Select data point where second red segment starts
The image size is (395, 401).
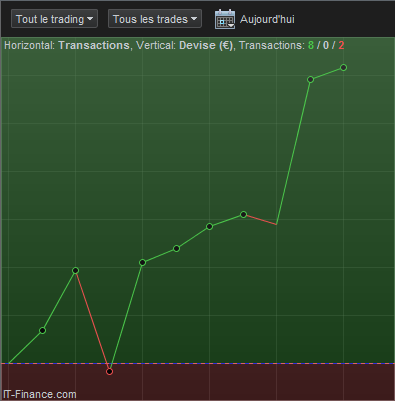[x=243, y=214]
